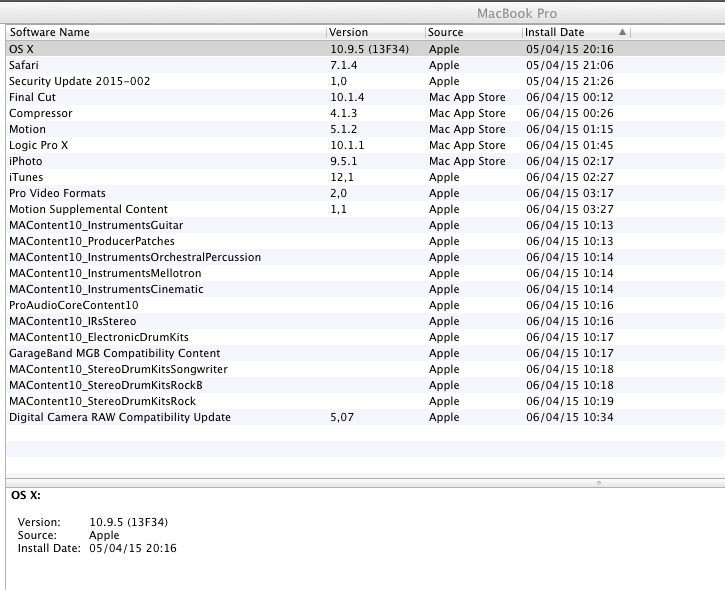This screenshot has width=725, height=590.
Task: Click install date 06/04/15 10:19
Action: 570,401
